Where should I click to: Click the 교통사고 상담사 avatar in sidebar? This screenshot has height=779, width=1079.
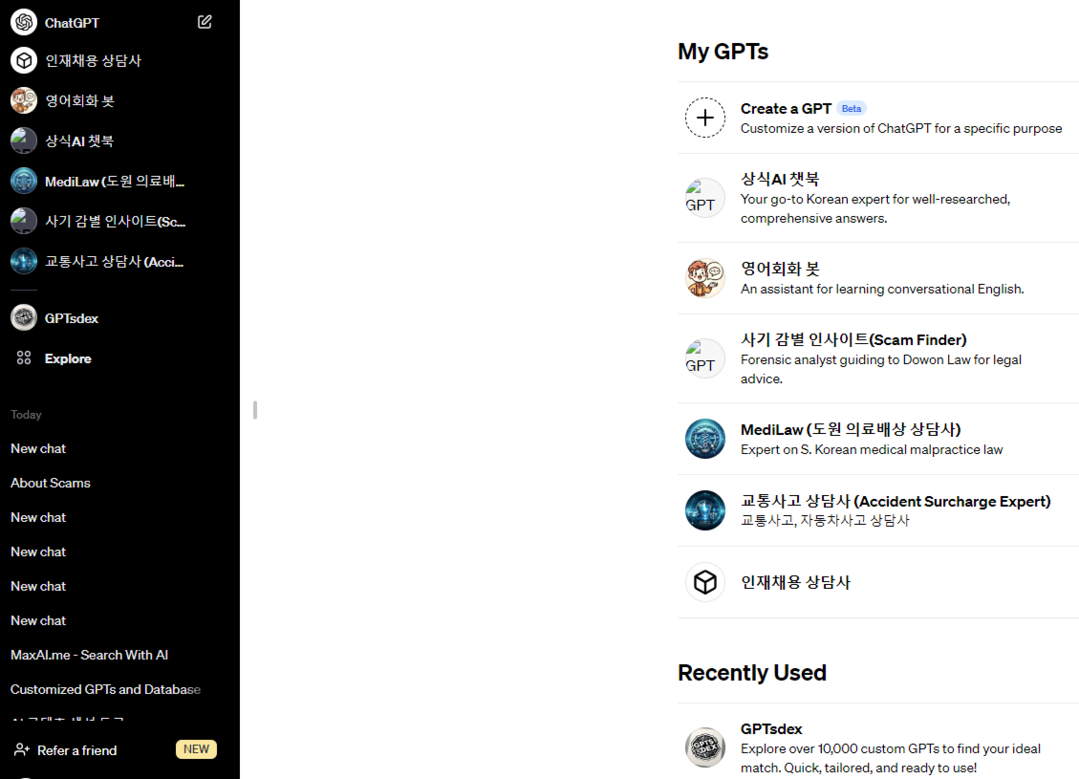point(24,262)
